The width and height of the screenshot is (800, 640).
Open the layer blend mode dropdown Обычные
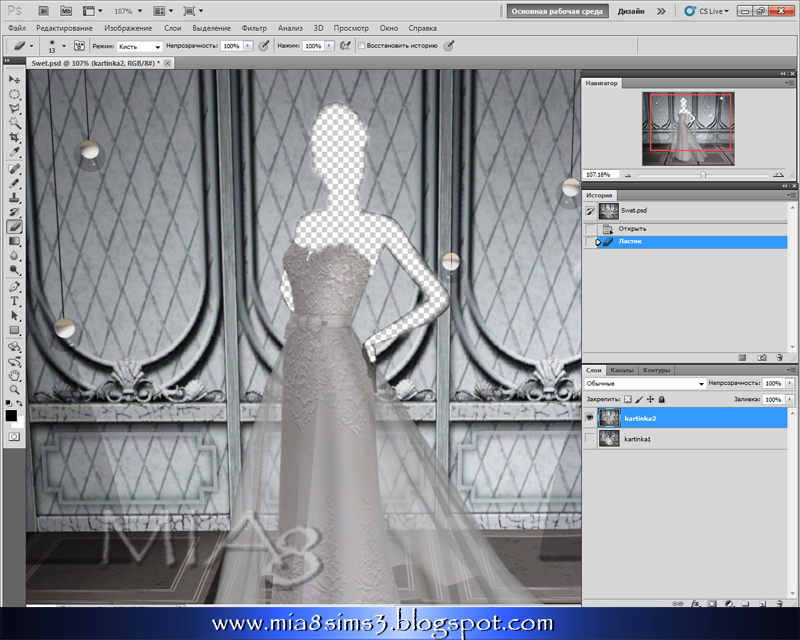(645, 383)
